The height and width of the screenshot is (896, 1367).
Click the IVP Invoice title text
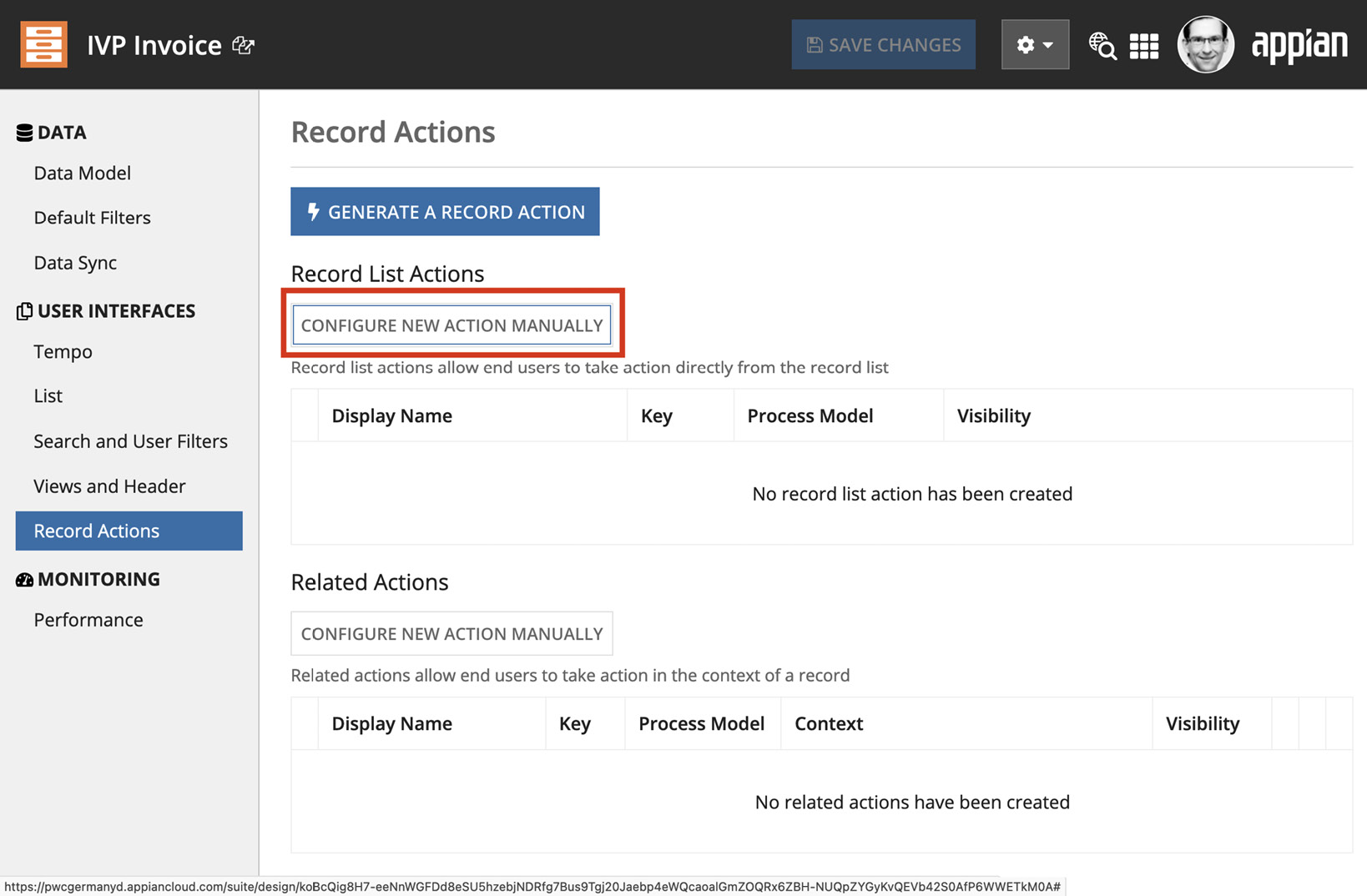point(154,45)
